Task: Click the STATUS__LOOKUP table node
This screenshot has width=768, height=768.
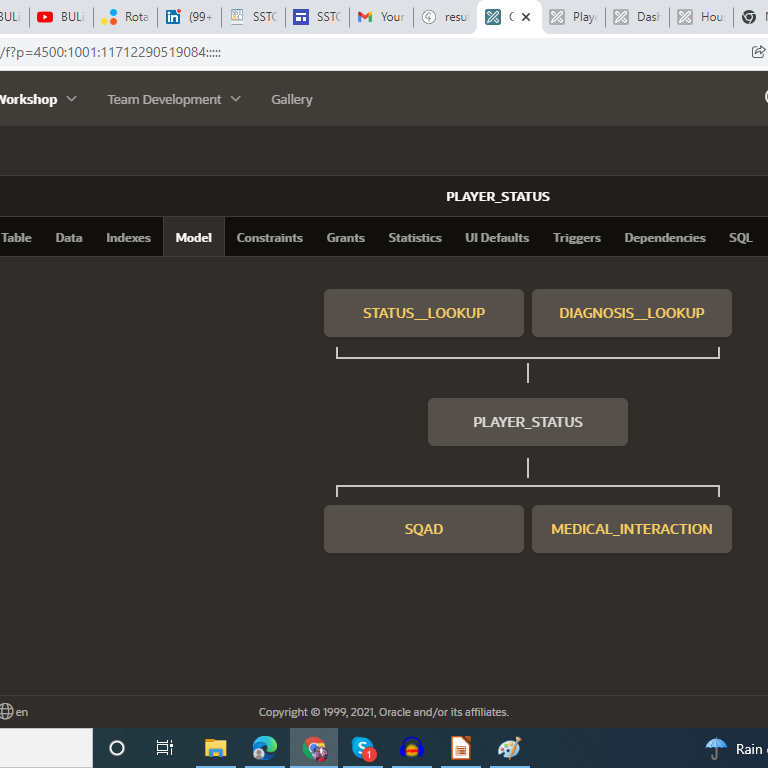Action: tap(423, 313)
